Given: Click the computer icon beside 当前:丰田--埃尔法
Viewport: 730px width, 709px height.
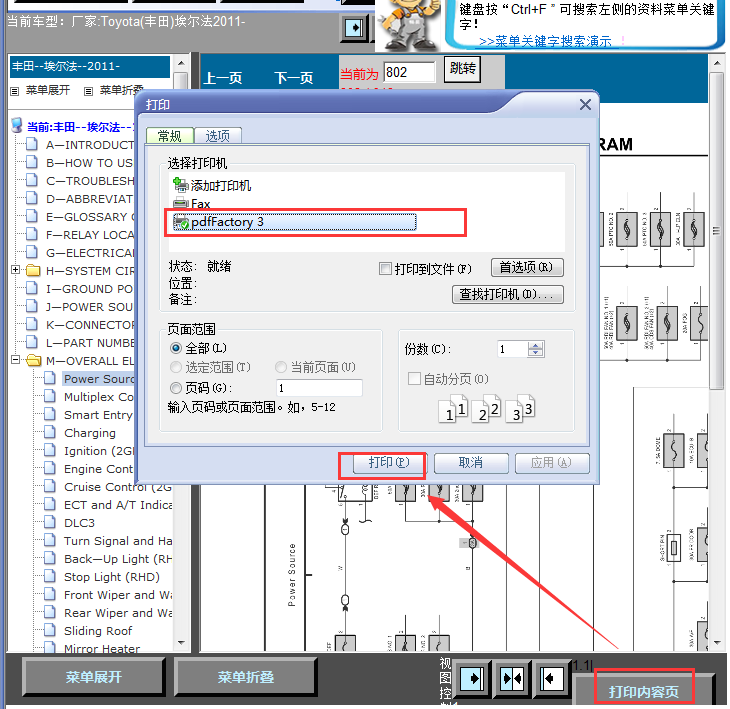Looking at the screenshot, I should (17, 126).
